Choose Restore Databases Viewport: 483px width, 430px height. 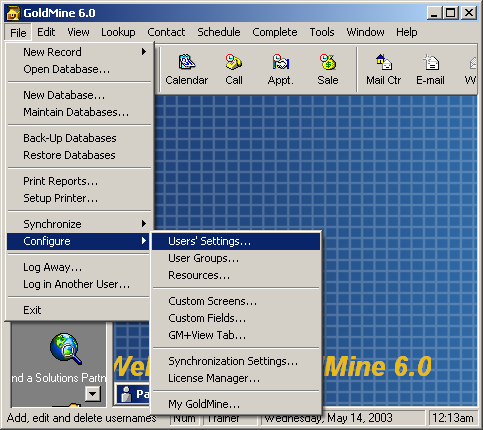79,155
